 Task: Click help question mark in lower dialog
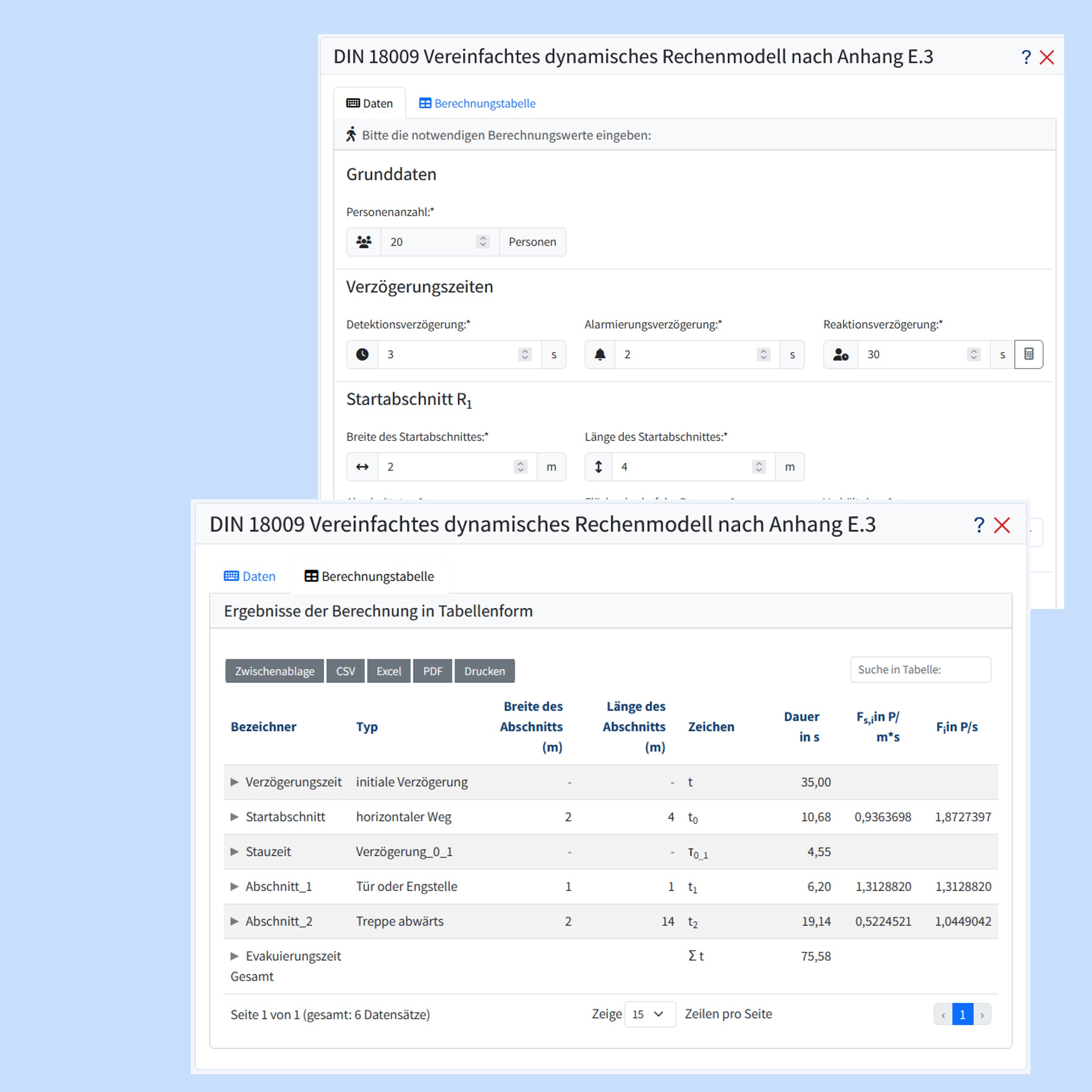[x=979, y=525]
